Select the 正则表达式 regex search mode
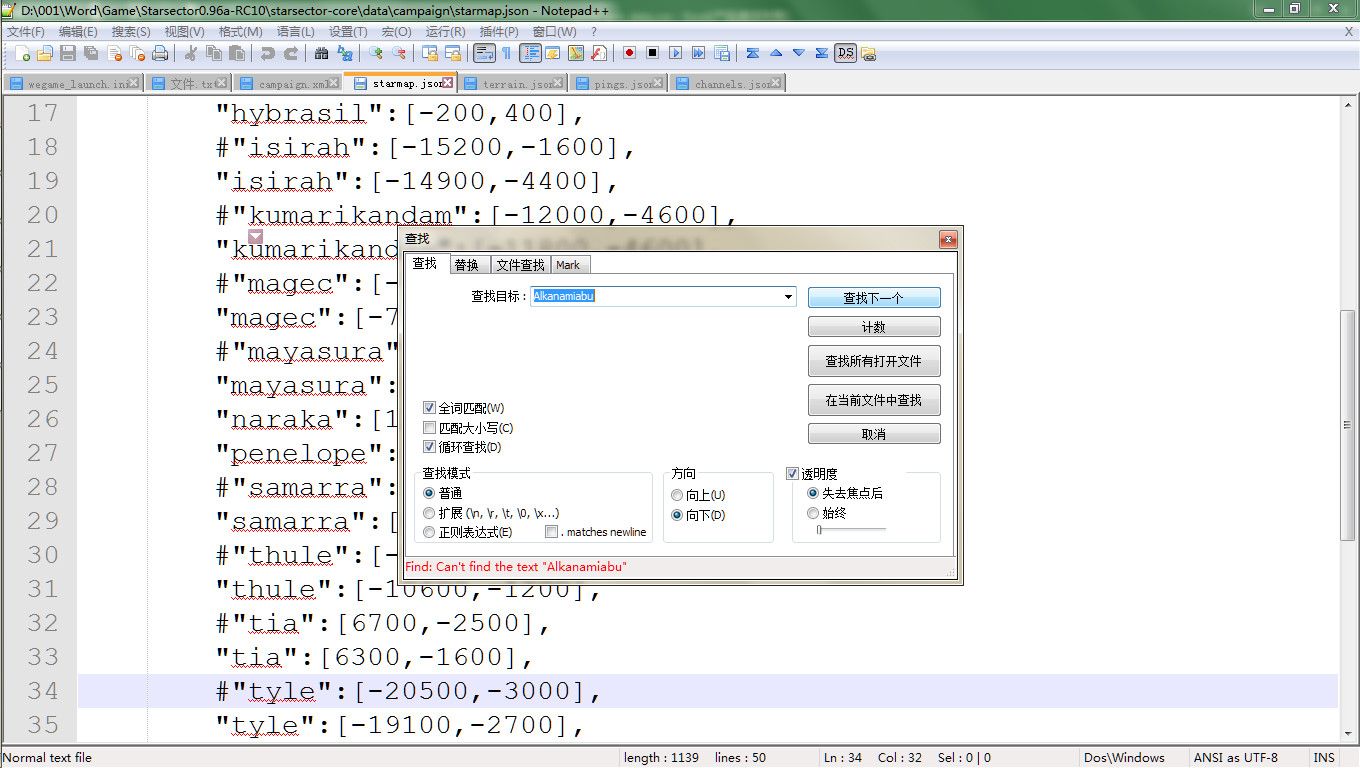Image resolution: width=1360 pixels, height=768 pixels. click(x=430, y=532)
